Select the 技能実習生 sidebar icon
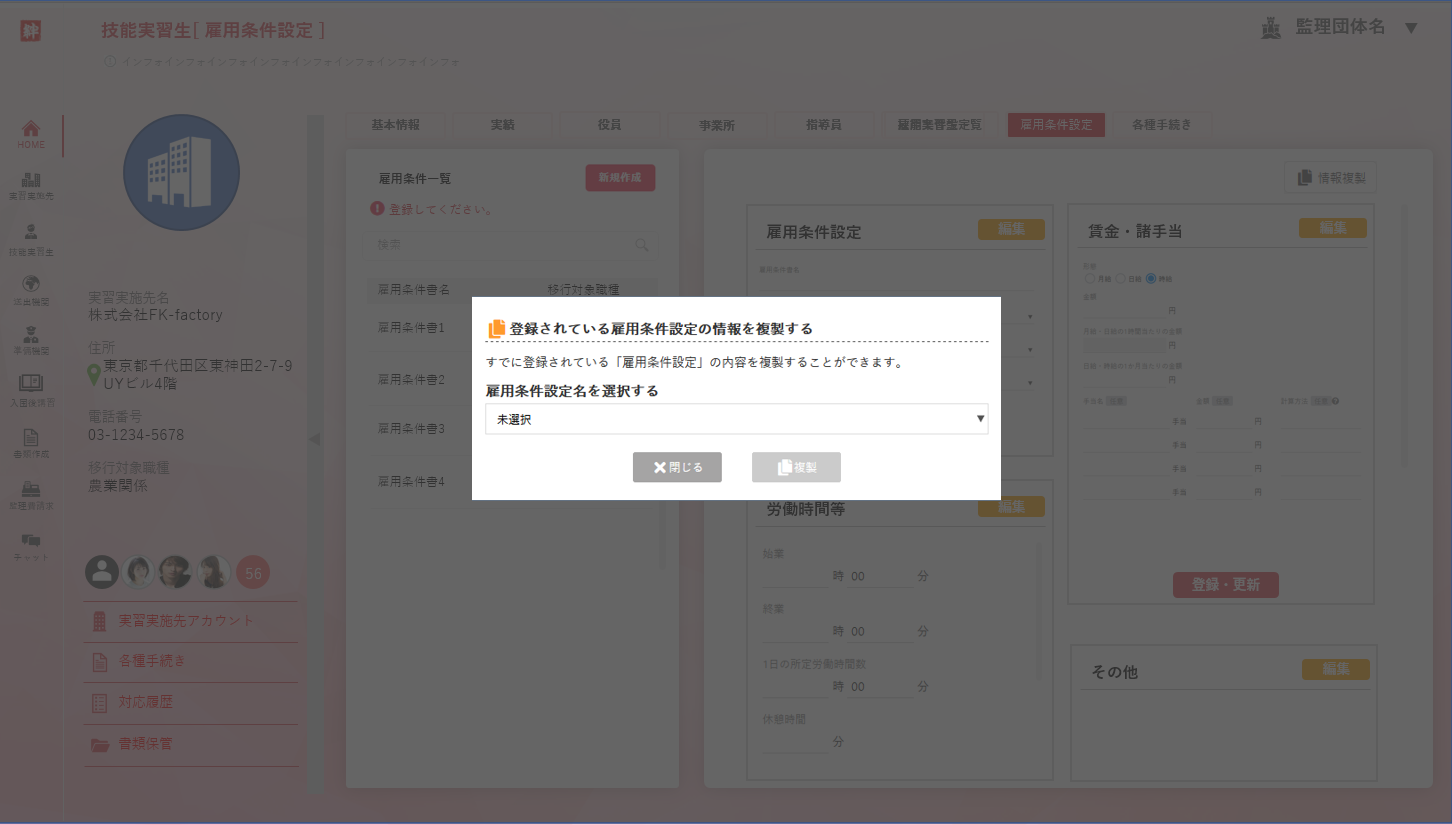The image size is (1452, 825). point(30,238)
